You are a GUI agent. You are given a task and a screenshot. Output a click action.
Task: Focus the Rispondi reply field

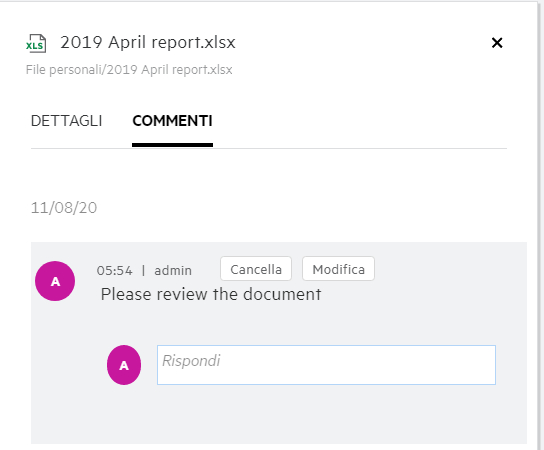tap(326, 365)
